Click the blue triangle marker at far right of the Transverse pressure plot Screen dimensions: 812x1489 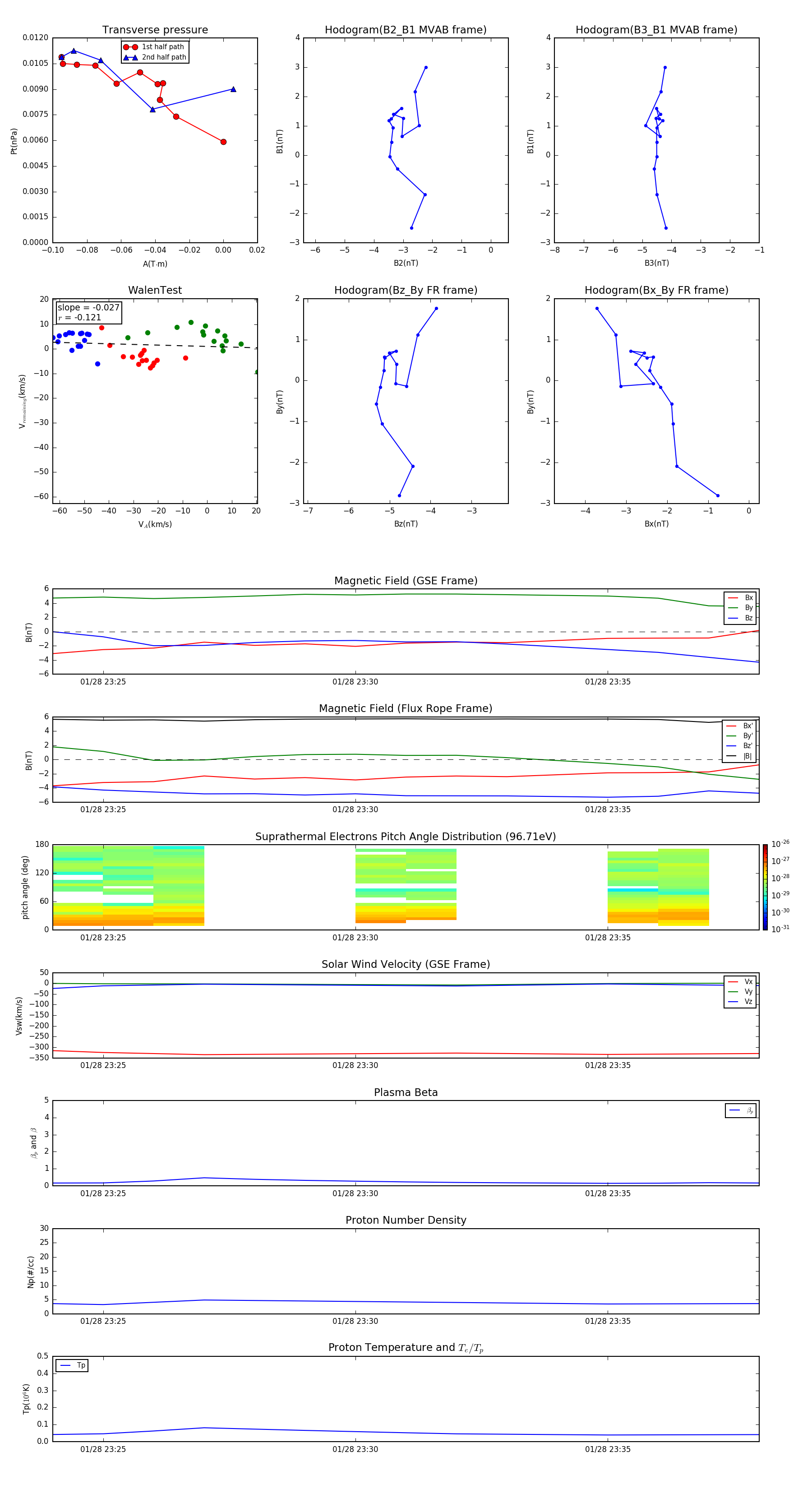[234, 89]
